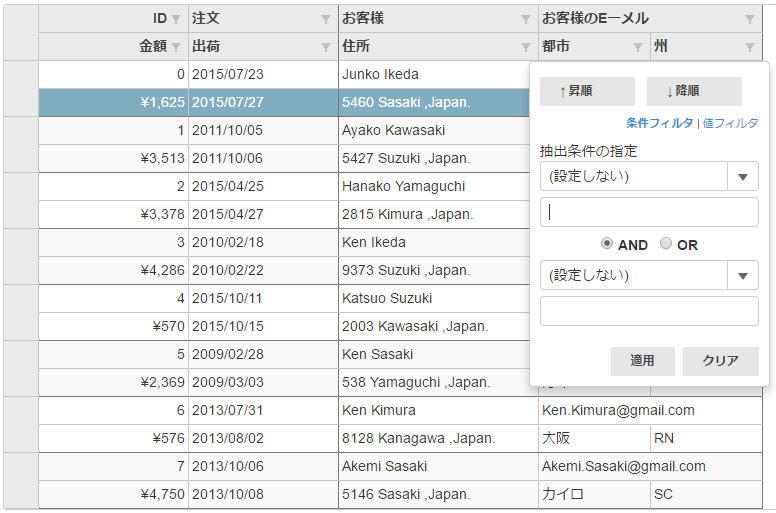Switch to 値フィルタ tab
Screen dimensions: 776x513
pyautogui.click(x=730, y=123)
